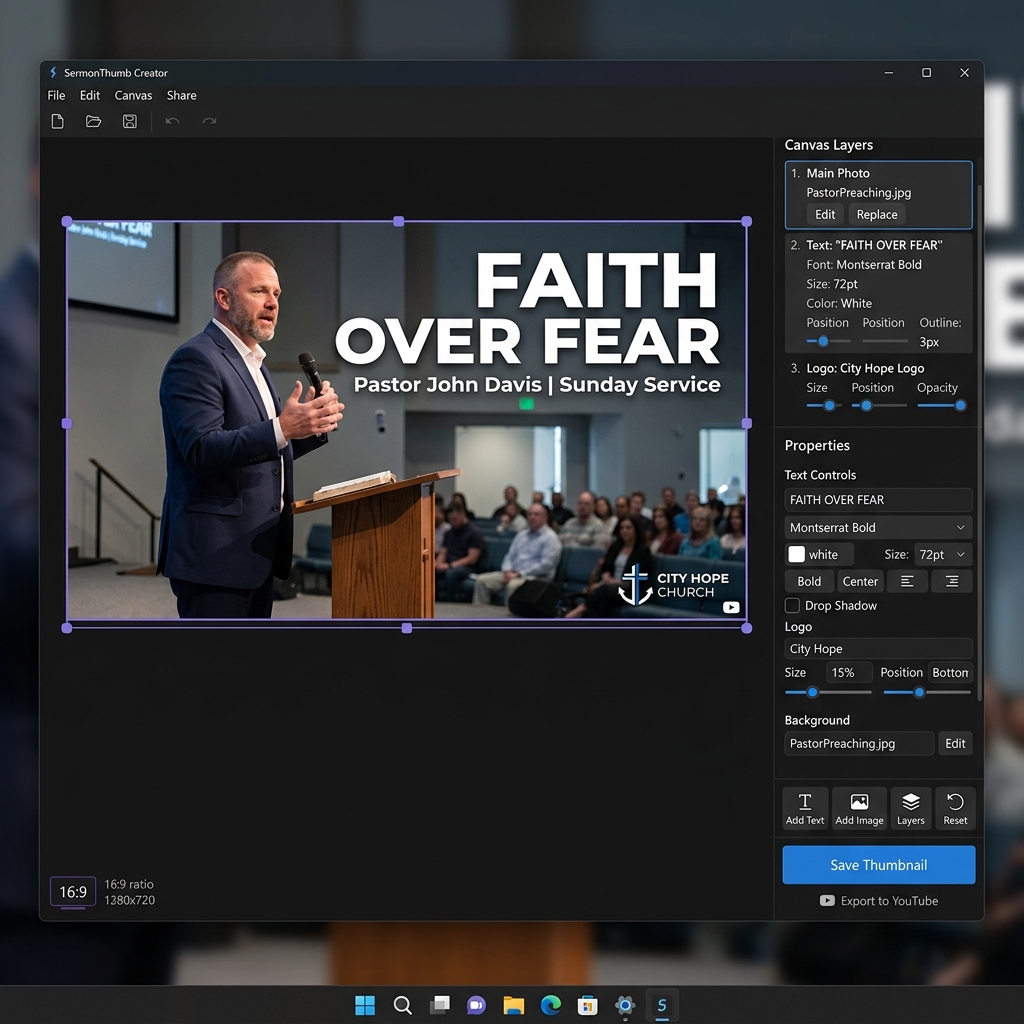The image size is (1024, 1024).
Task: Click the Add Text tool
Action: [805, 808]
